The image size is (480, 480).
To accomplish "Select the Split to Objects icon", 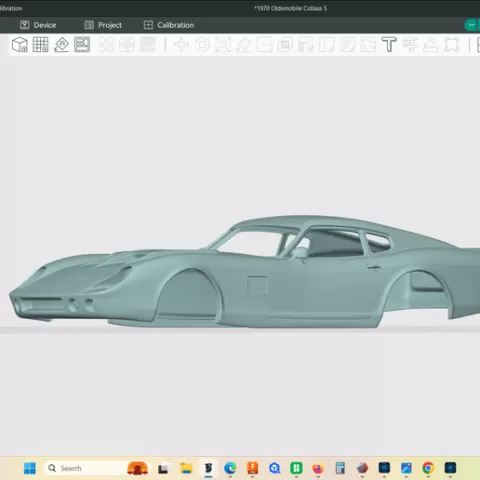I will (x=106, y=45).
